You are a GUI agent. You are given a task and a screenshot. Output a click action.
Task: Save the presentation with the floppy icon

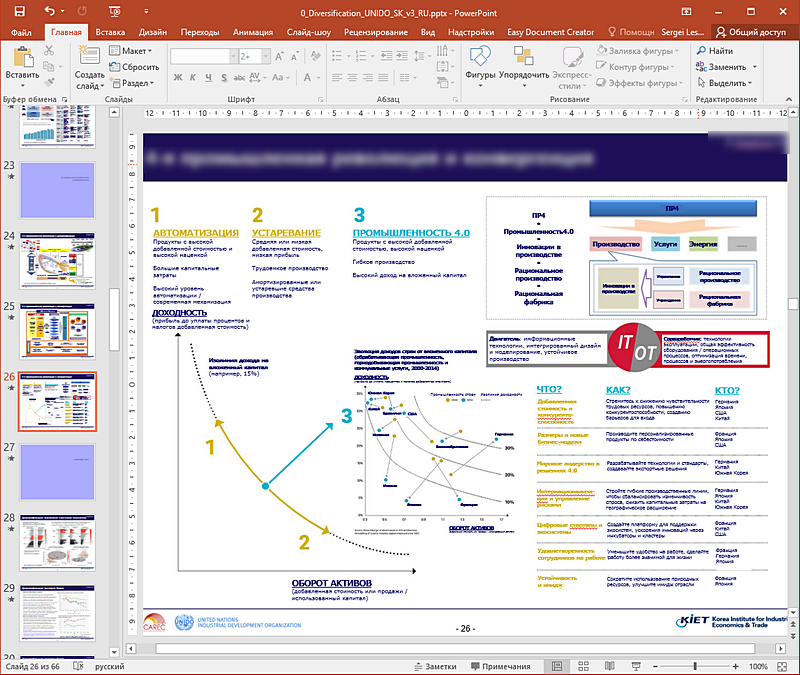coord(19,11)
